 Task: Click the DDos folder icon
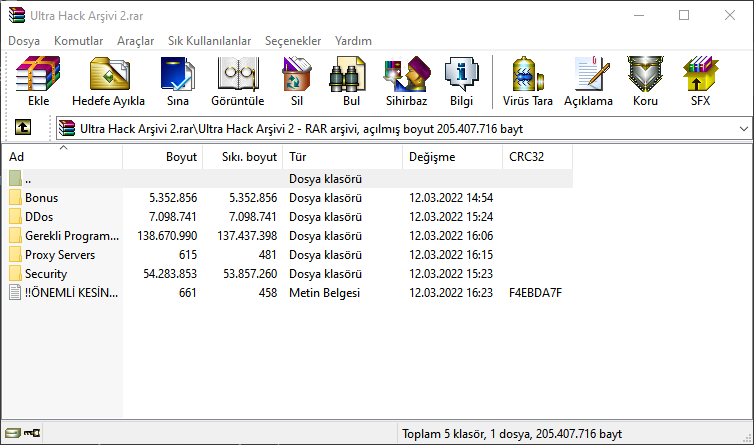point(15,216)
